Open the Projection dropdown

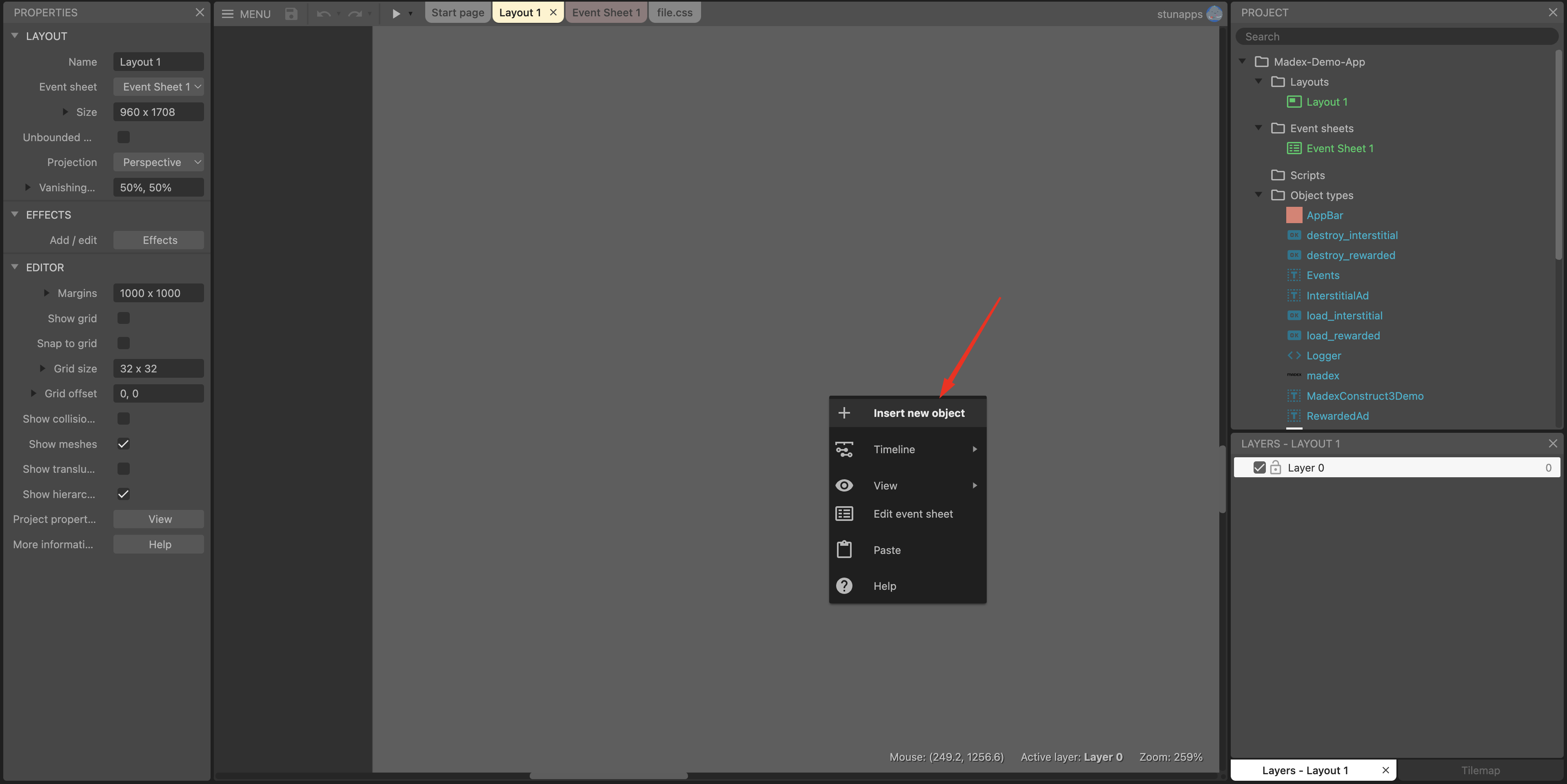pos(159,162)
